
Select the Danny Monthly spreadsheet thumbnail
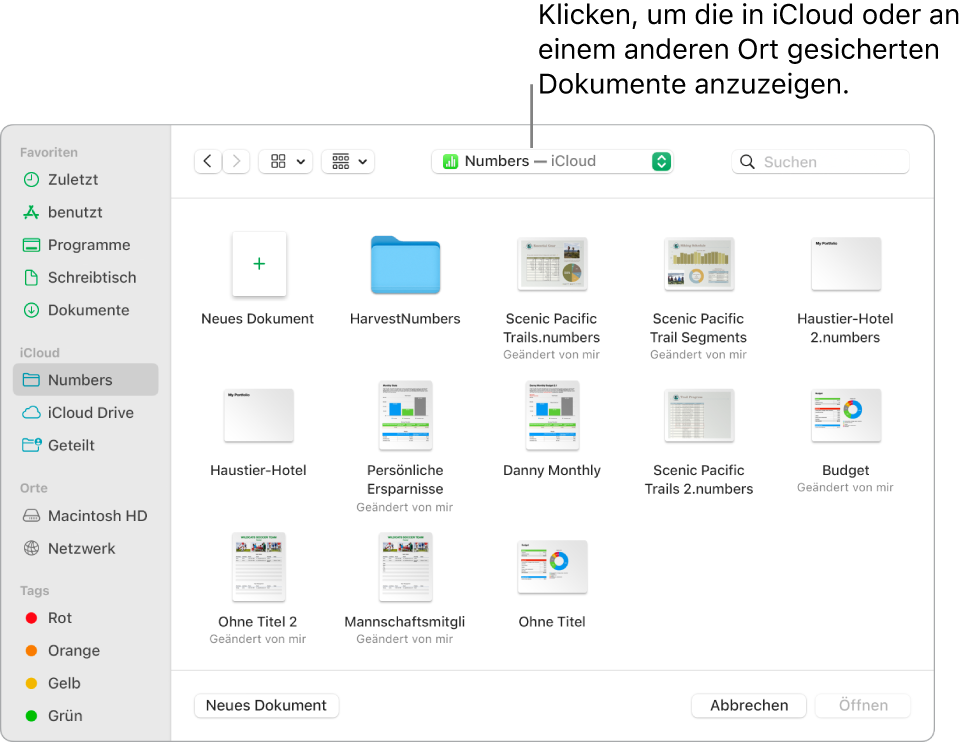tap(552, 415)
